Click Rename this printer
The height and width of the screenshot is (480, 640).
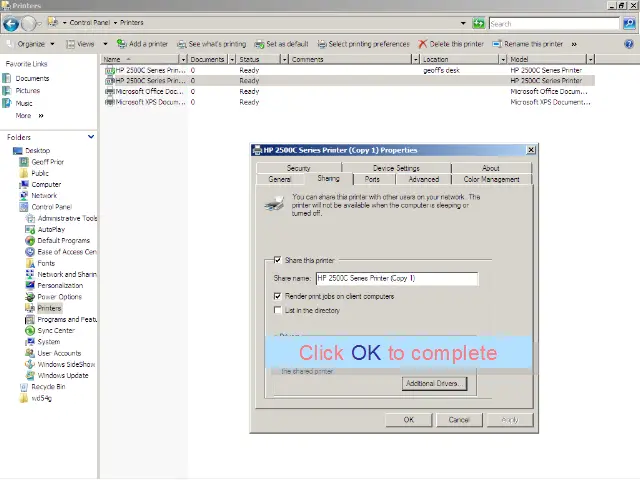click(x=527, y=44)
